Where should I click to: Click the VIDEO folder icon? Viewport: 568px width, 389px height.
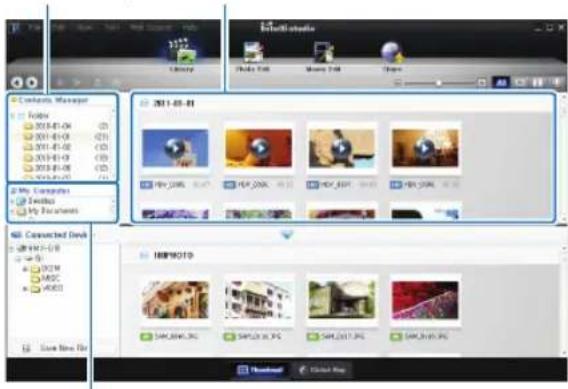tap(36, 289)
